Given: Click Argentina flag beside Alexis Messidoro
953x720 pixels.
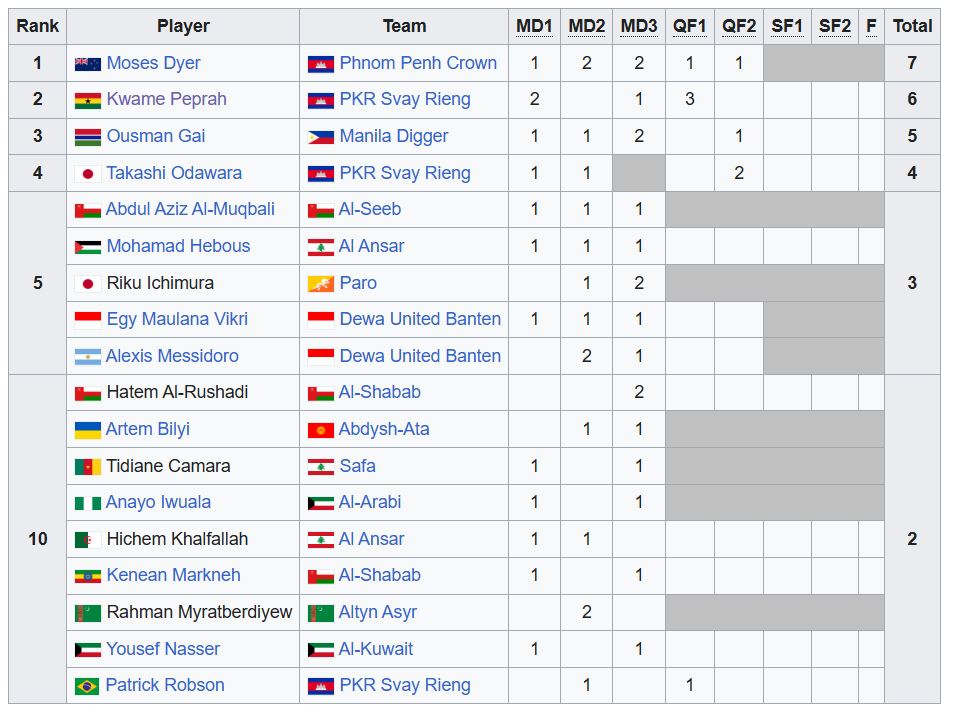Looking at the screenshot, I should coord(87,356).
